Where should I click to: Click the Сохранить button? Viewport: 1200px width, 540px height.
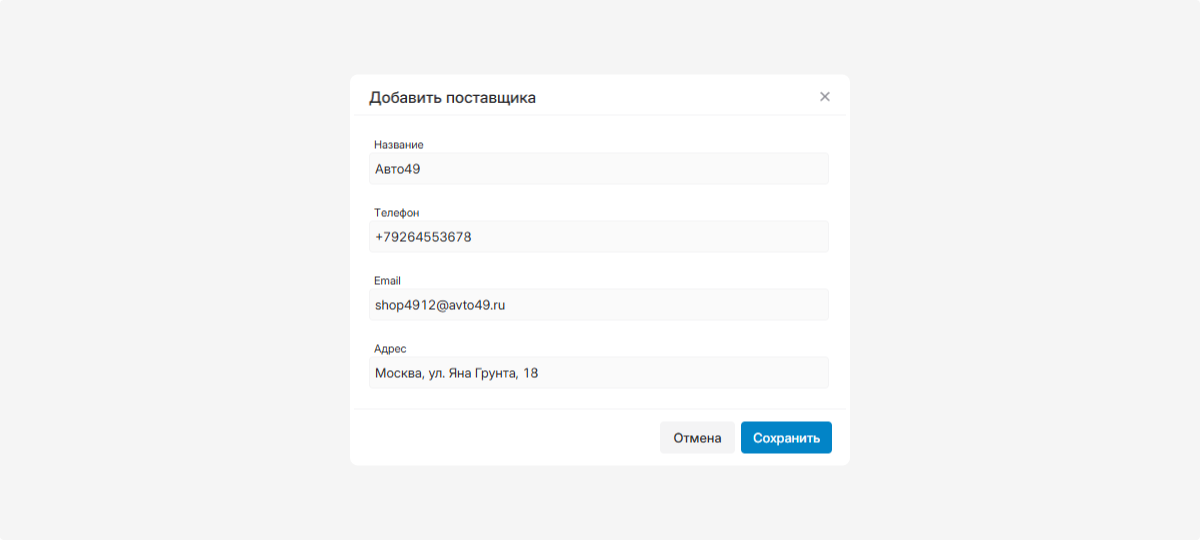[x=786, y=438]
